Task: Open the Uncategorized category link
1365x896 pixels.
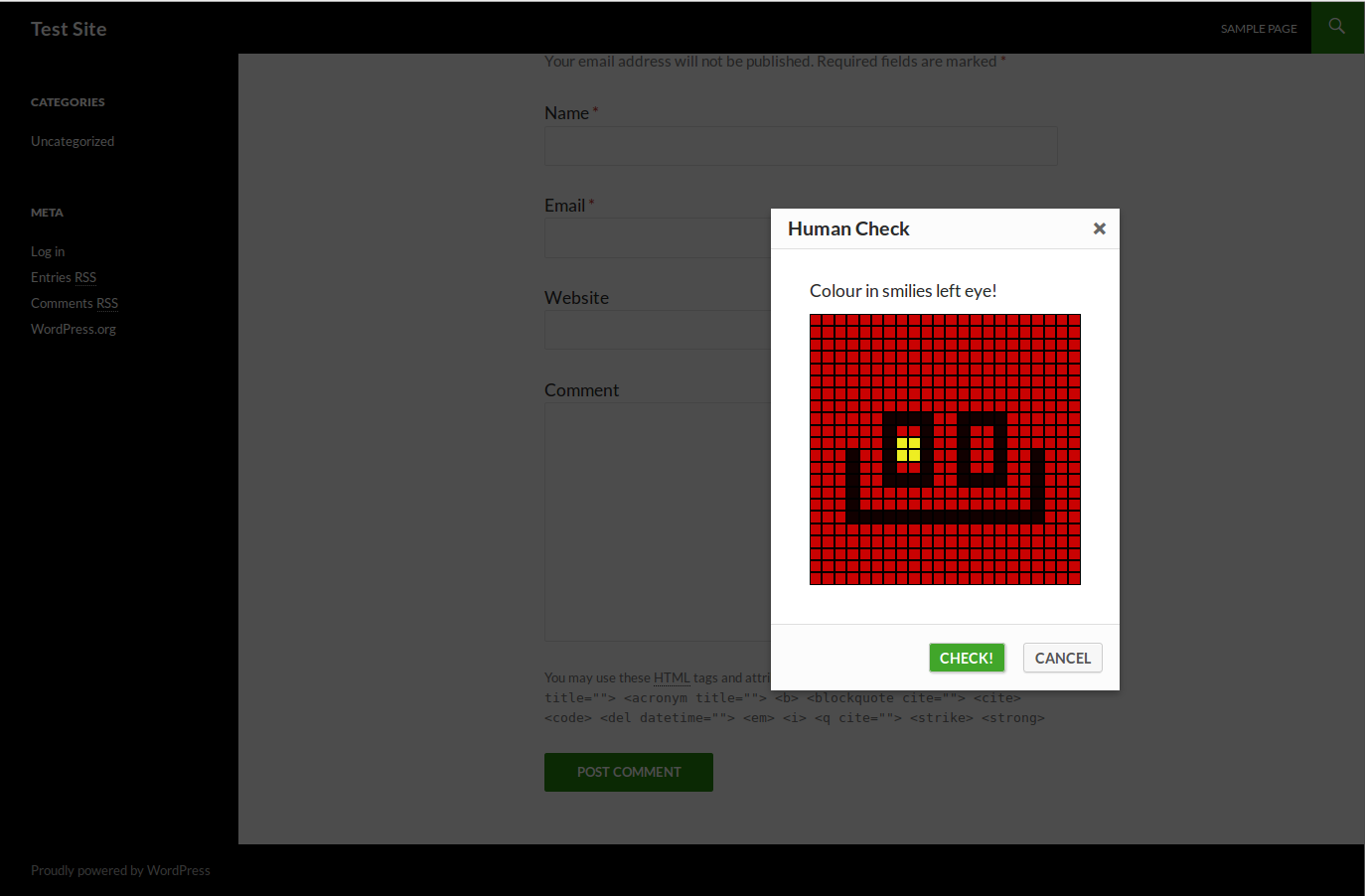Action: click(x=73, y=141)
